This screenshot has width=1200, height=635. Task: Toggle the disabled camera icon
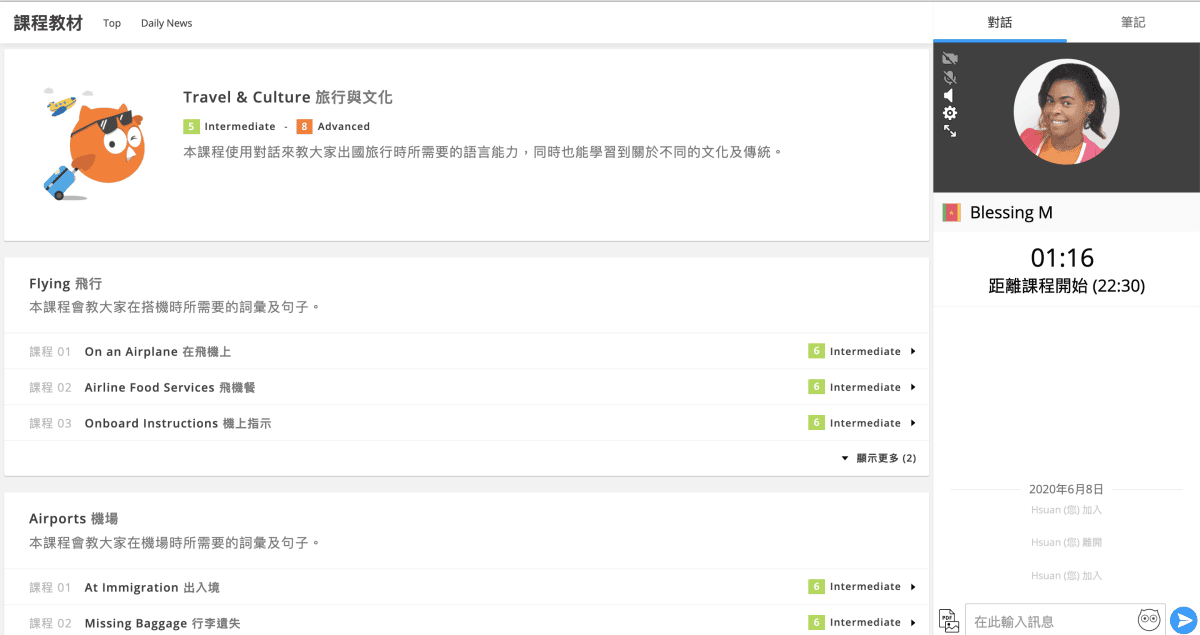point(950,59)
